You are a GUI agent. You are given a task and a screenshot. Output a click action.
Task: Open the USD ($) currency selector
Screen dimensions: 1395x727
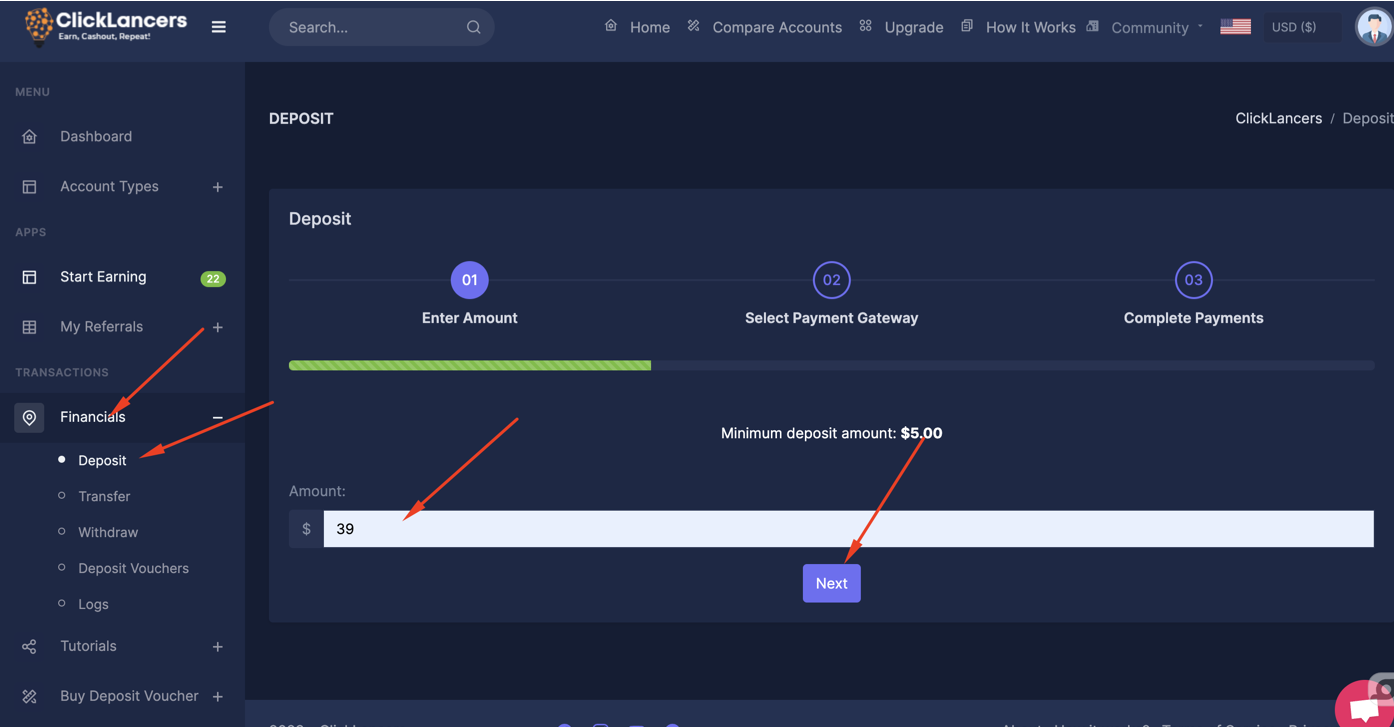1293,27
